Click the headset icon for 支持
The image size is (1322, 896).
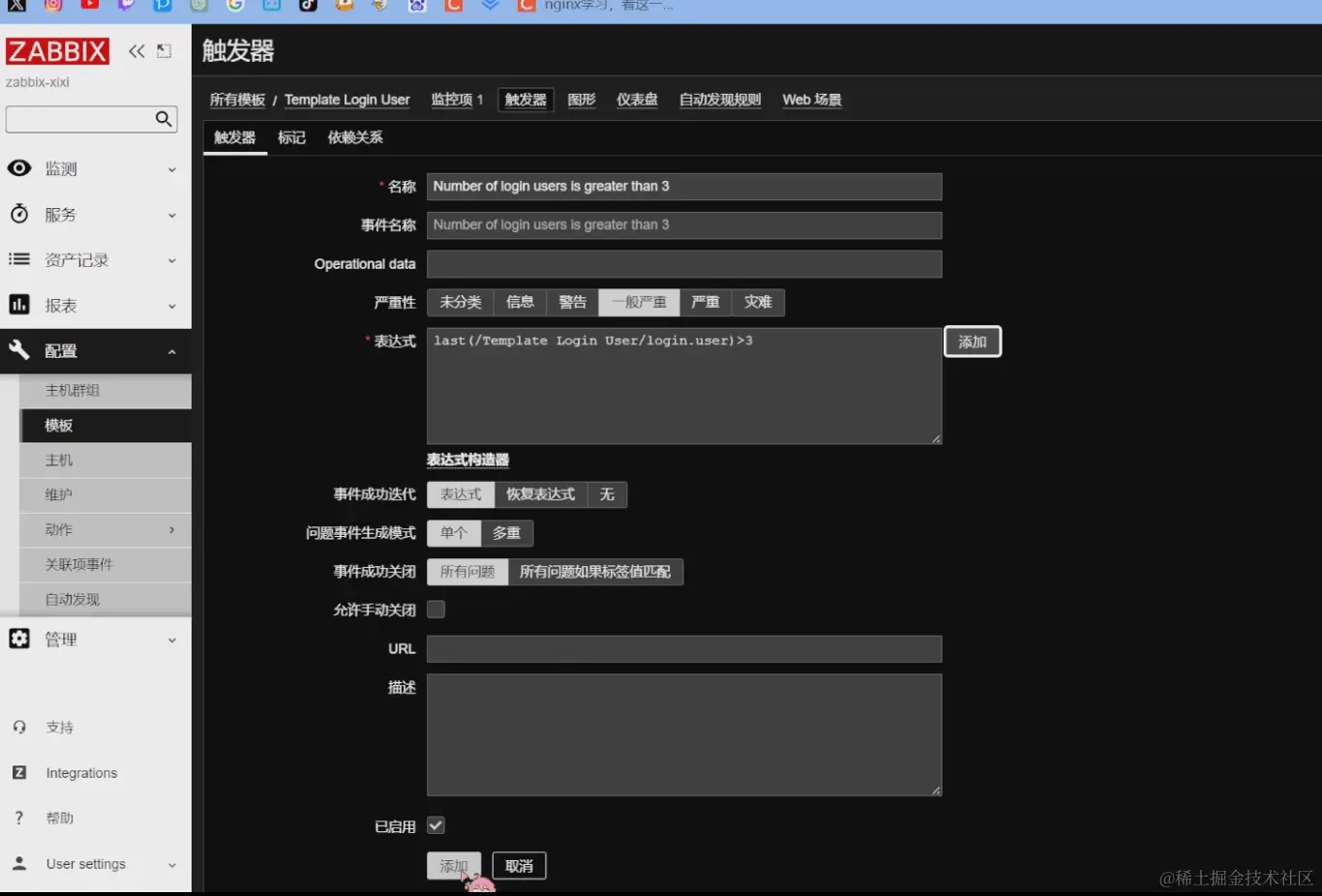[x=19, y=727]
